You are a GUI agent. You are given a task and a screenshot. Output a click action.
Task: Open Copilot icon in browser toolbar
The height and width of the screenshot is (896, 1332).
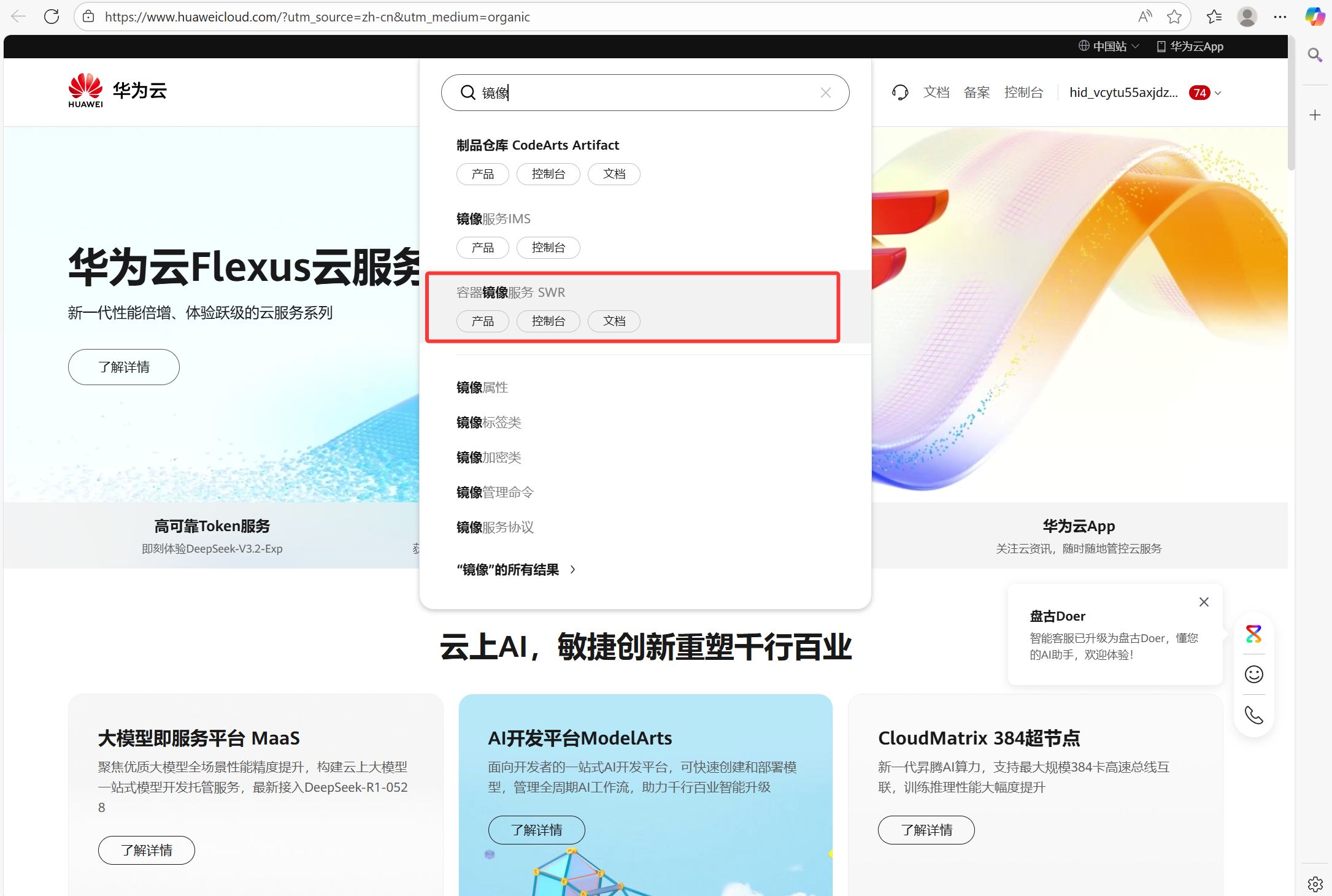pyautogui.click(x=1314, y=17)
